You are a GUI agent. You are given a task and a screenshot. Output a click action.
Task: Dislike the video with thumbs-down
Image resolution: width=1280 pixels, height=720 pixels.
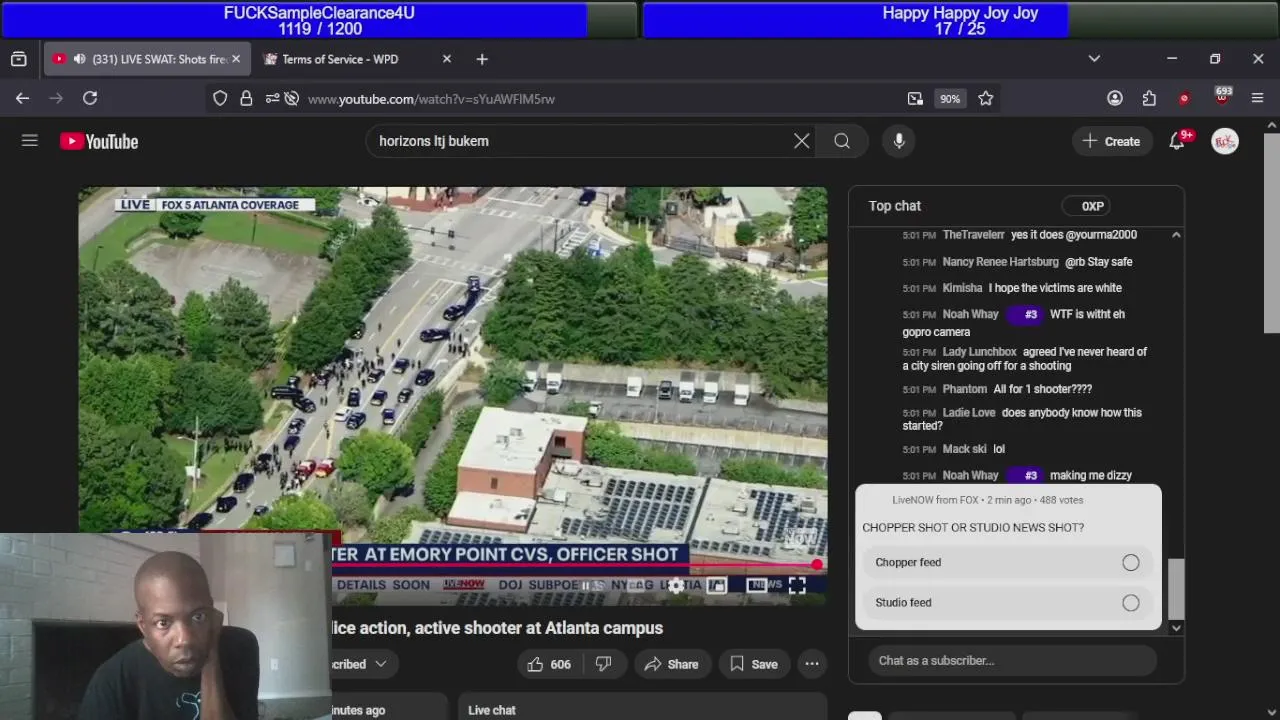click(604, 664)
